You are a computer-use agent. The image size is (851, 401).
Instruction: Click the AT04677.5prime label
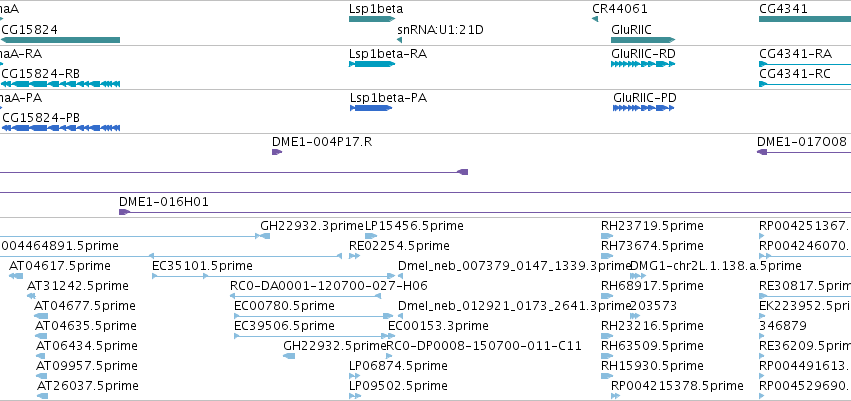pyautogui.click(x=84, y=306)
